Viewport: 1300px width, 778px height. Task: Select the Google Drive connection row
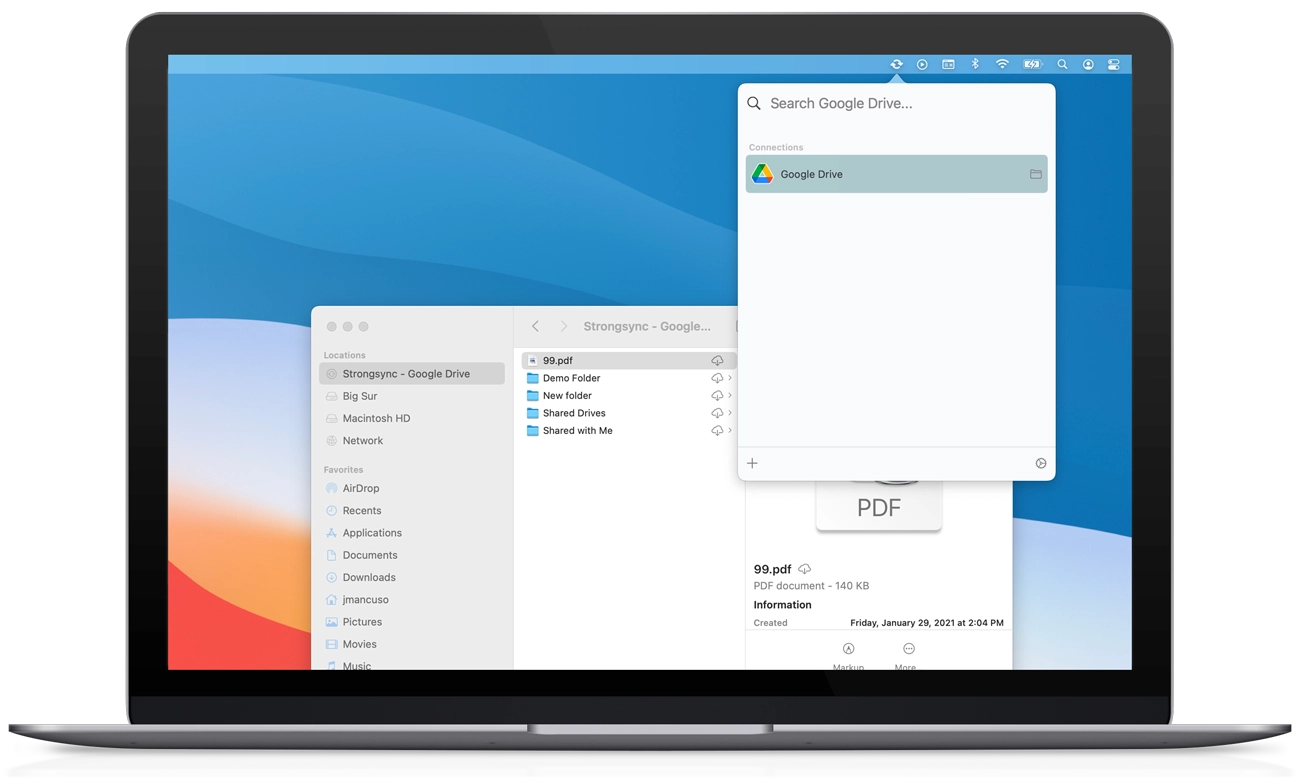[x=896, y=174]
